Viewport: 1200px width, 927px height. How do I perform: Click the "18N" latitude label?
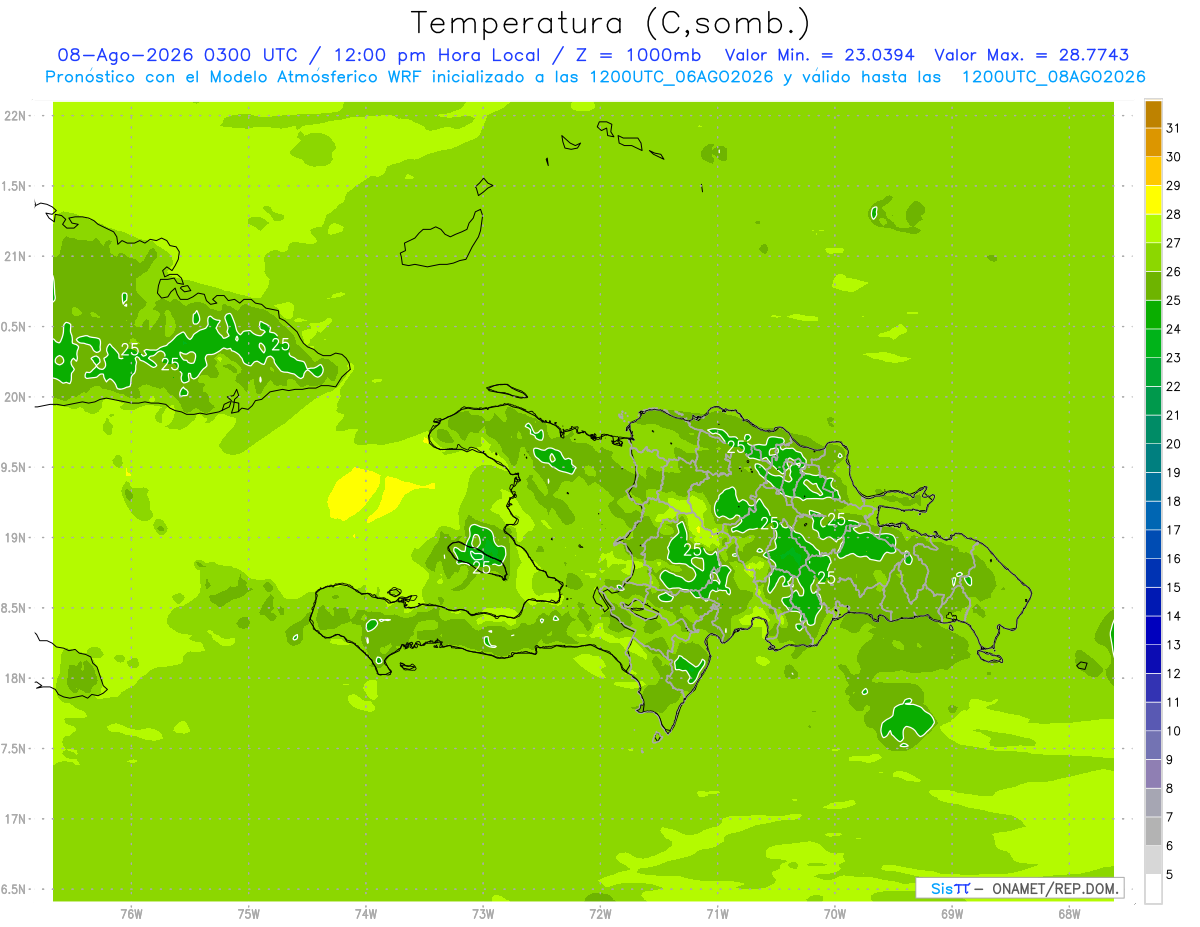14,678
